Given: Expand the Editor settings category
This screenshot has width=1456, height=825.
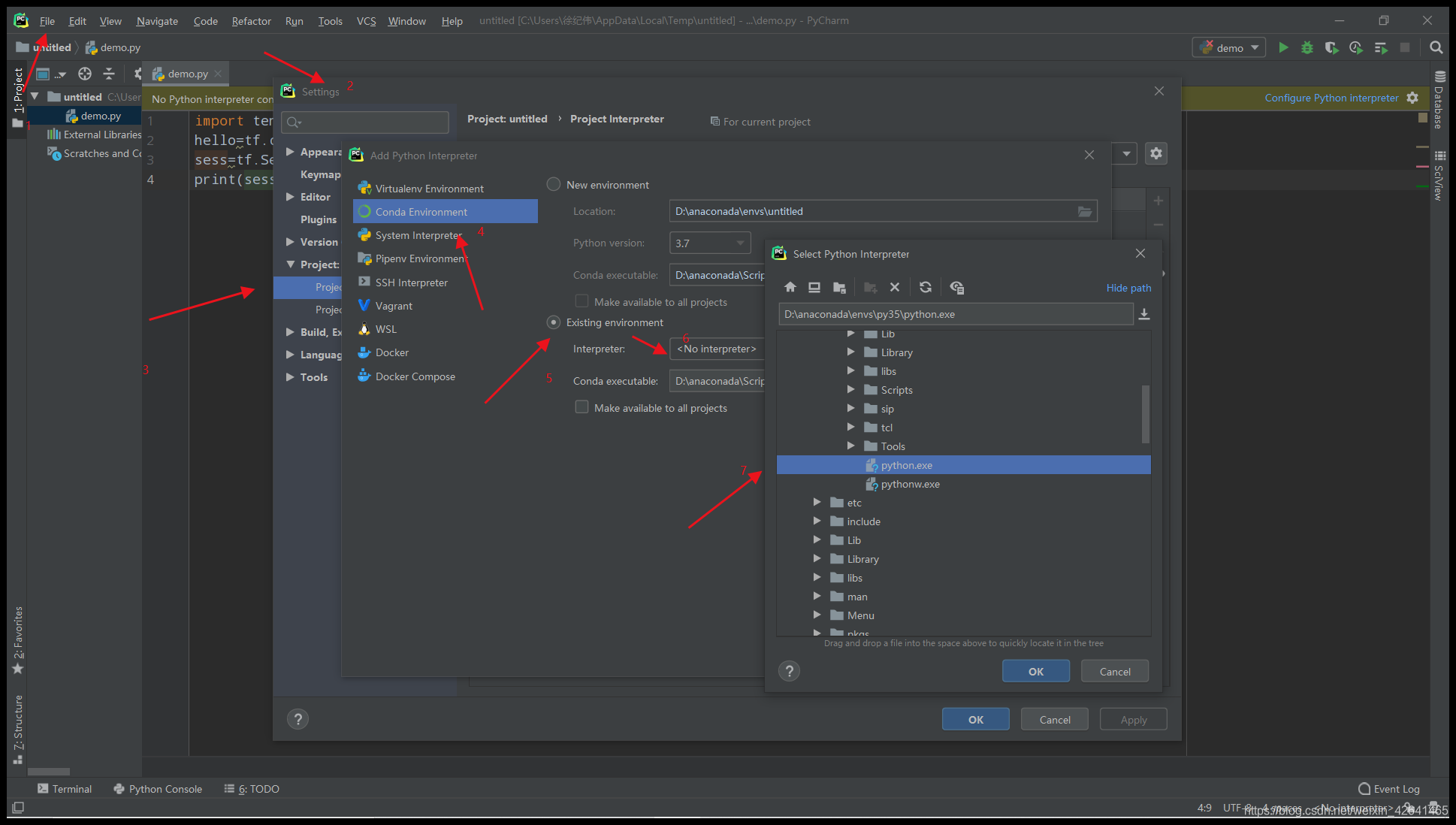Looking at the screenshot, I should pos(290,197).
